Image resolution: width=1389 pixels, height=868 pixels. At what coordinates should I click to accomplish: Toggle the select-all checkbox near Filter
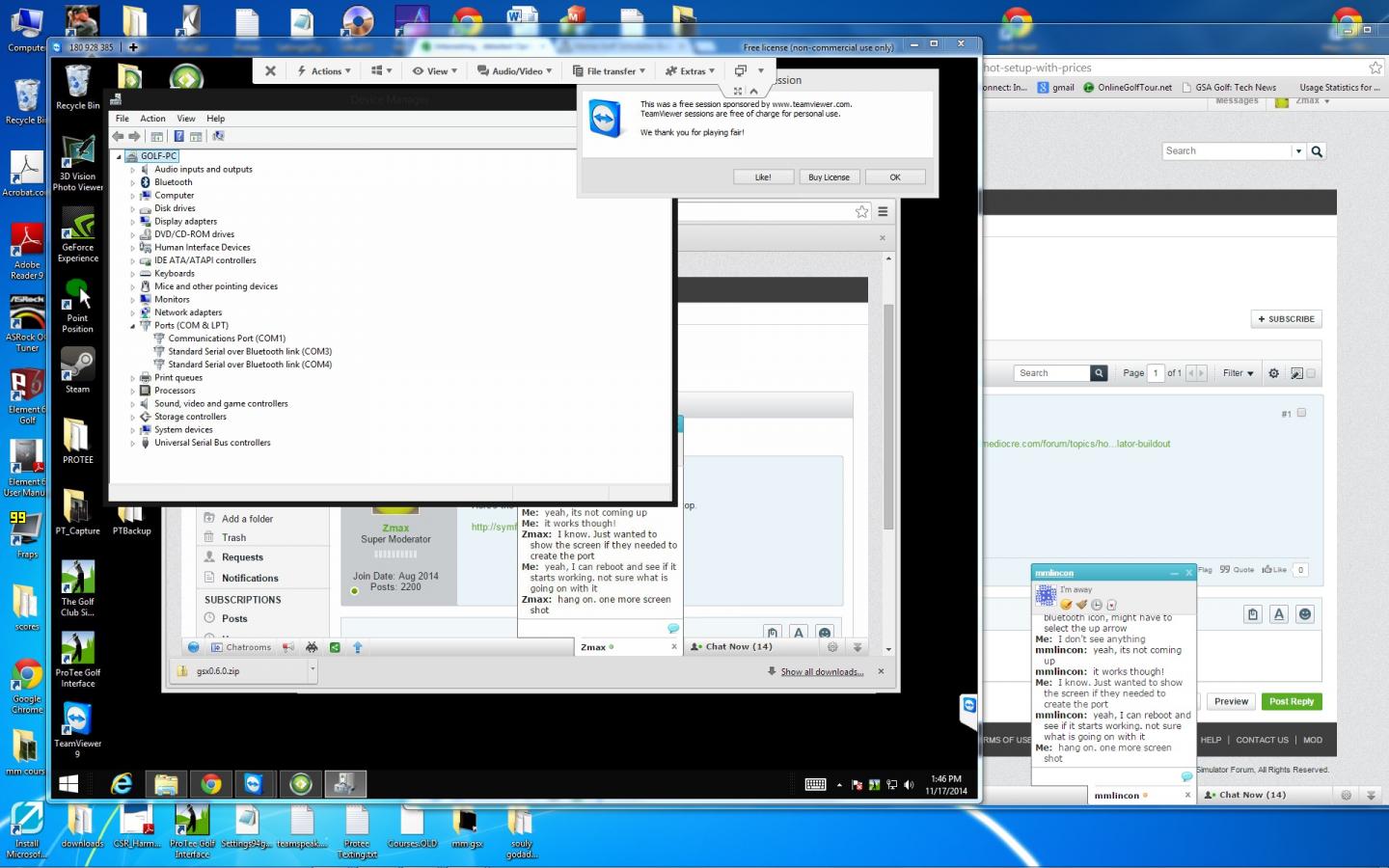click(x=1310, y=373)
